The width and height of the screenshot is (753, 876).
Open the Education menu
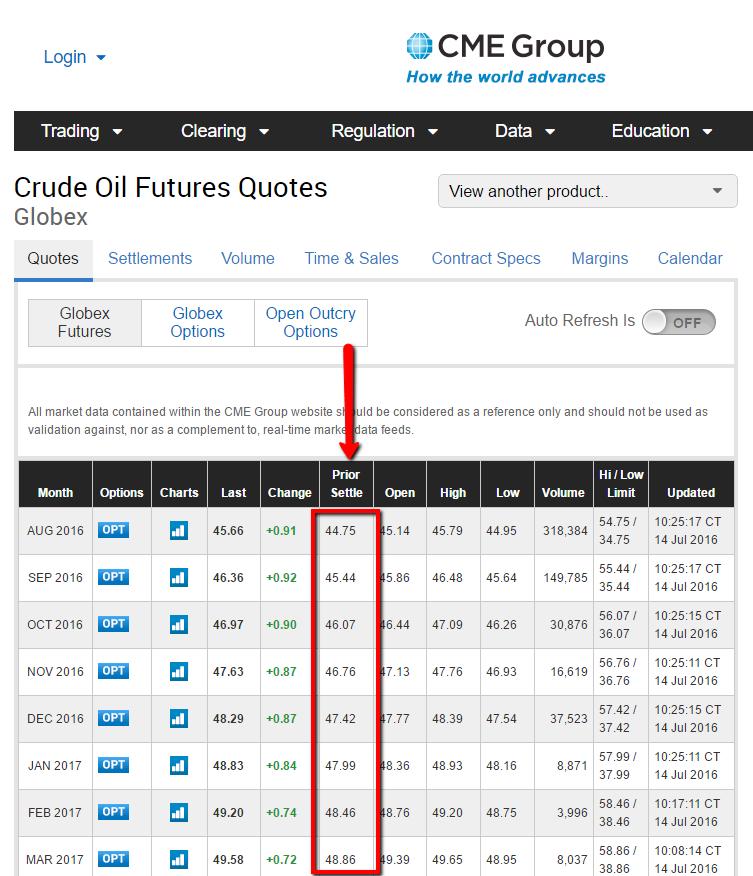[662, 131]
